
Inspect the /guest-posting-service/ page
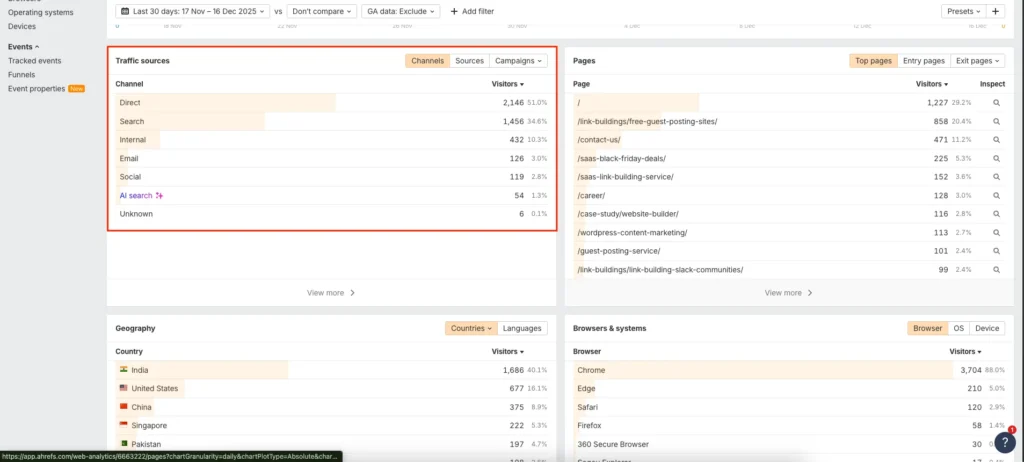pyautogui.click(x=997, y=251)
